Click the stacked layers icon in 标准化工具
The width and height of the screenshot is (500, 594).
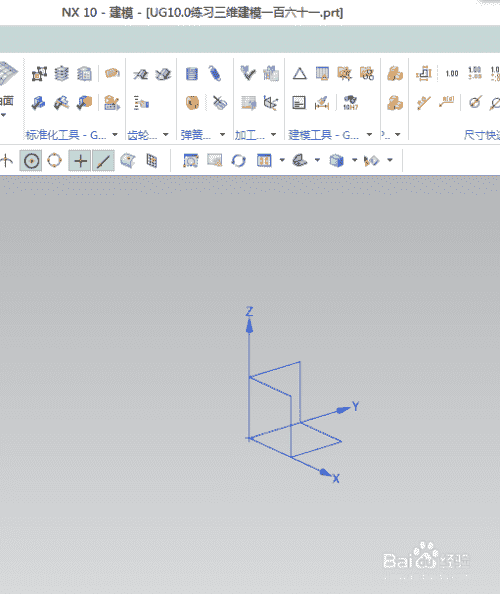coord(61,73)
